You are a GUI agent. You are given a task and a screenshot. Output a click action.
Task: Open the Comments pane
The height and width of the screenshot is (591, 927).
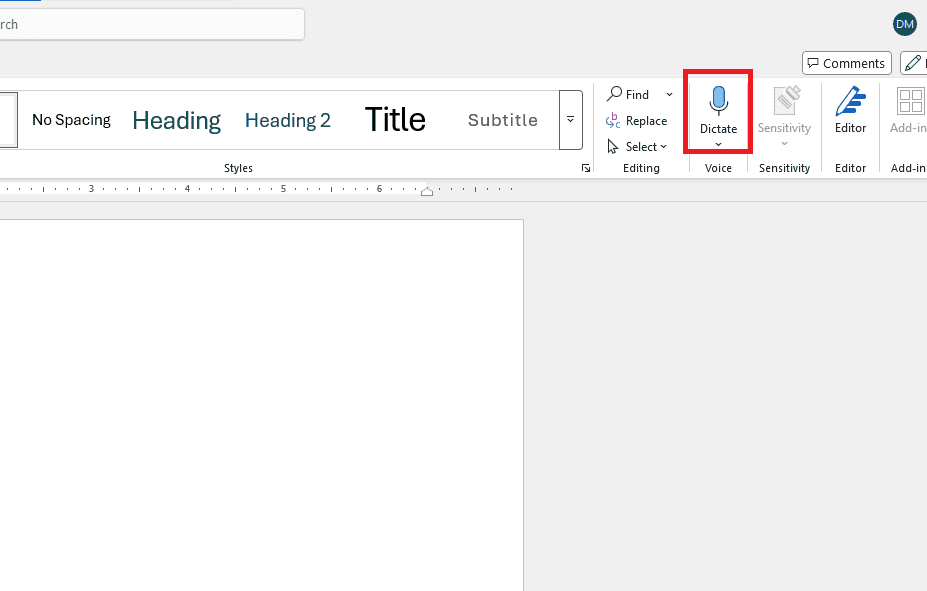point(847,63)
